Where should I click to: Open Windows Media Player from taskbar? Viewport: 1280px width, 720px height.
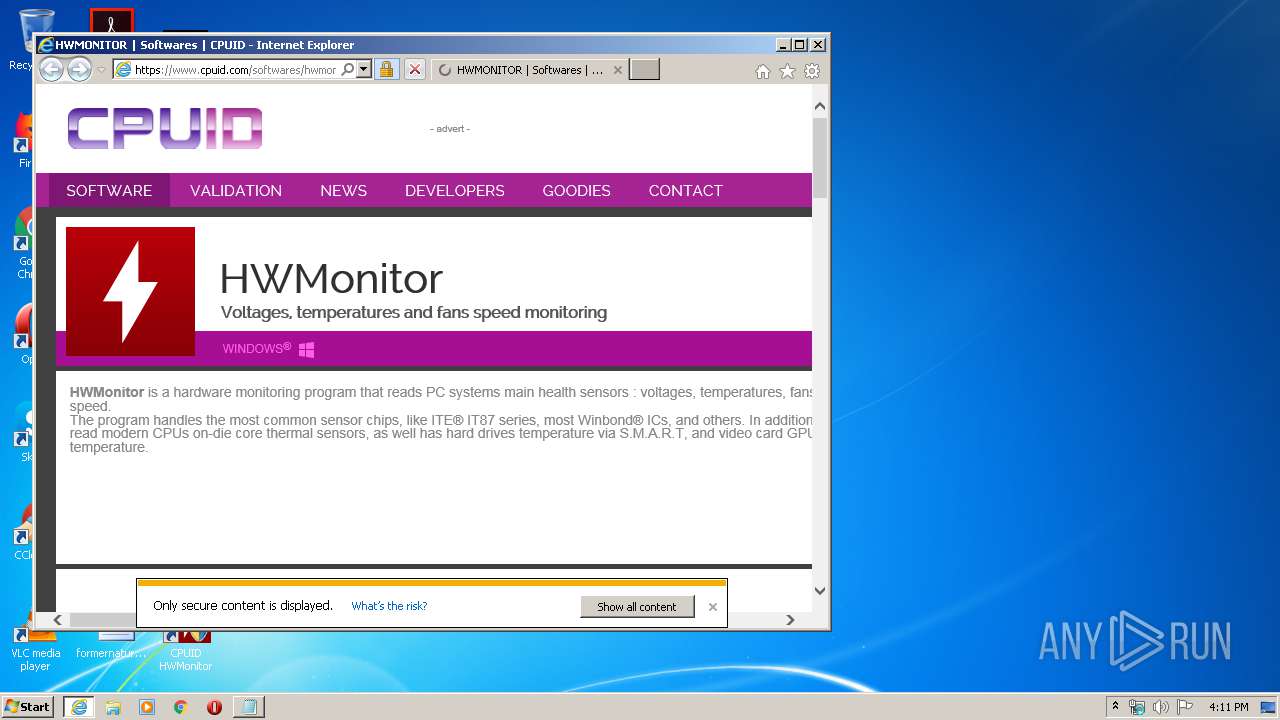(x=147, y=707)
